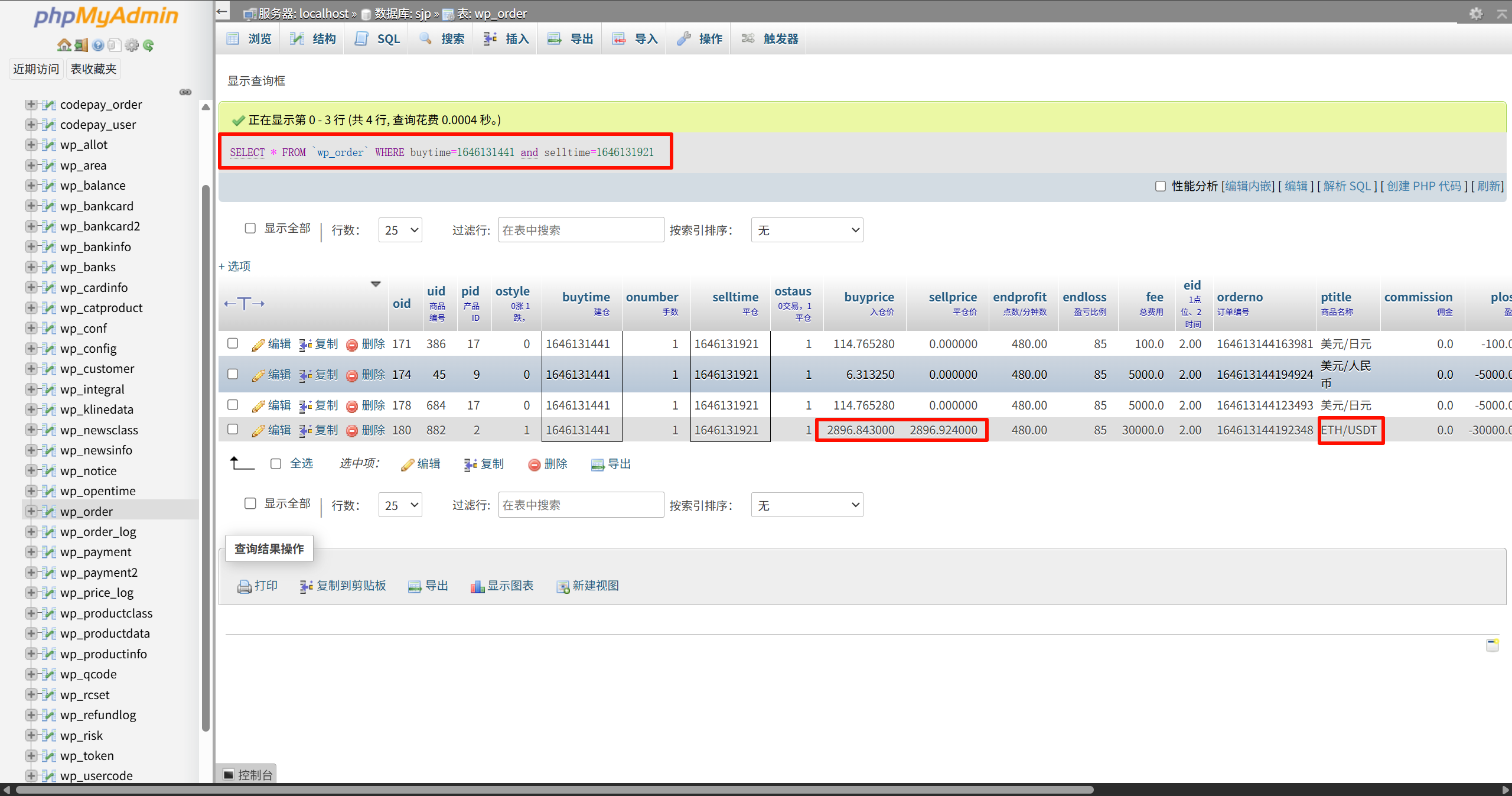1512x796 pixels.
Task: Open wp_order_log table in tree
Action: click(x=98, y=532)
